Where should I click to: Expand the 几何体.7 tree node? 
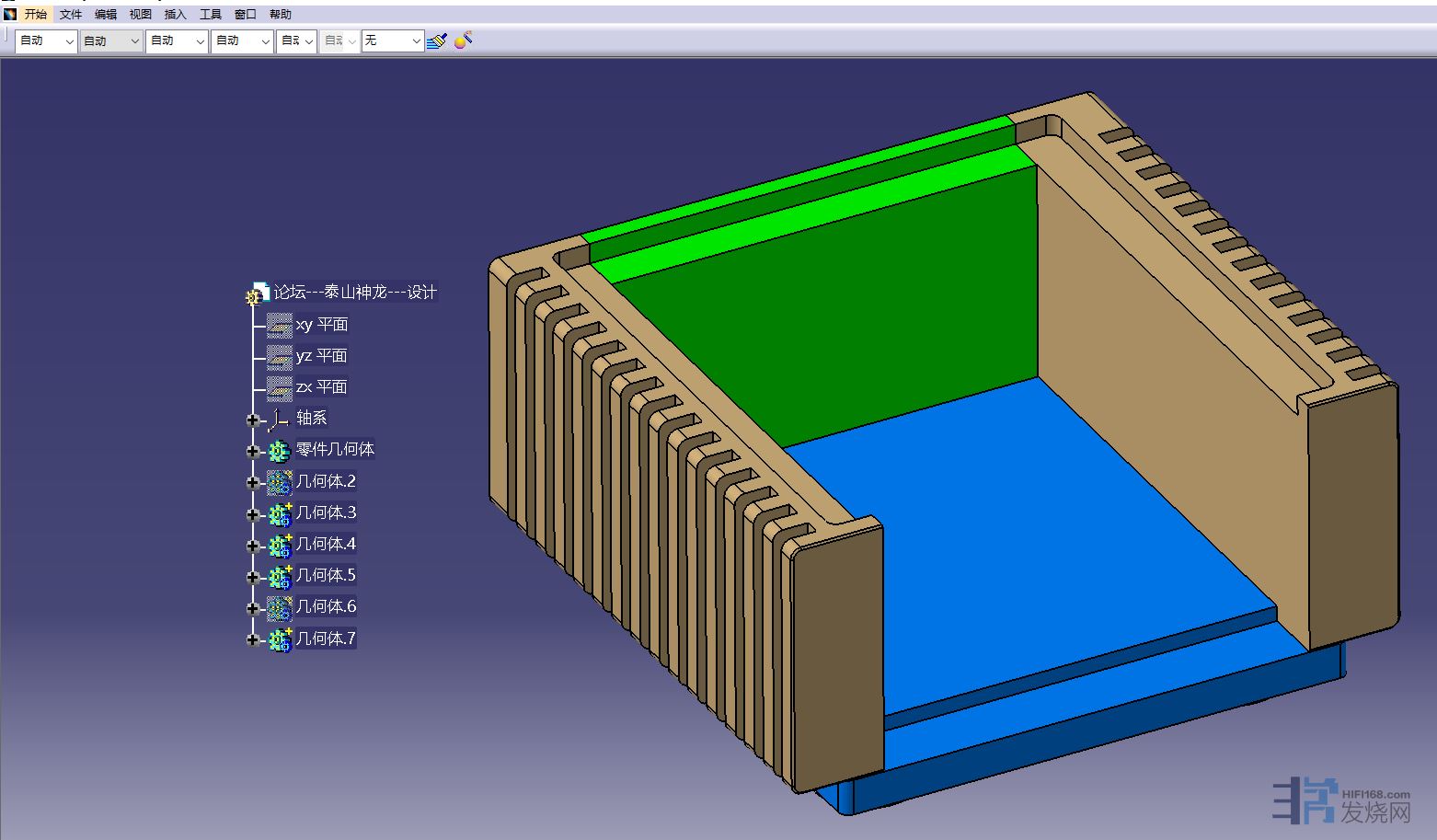253,639
